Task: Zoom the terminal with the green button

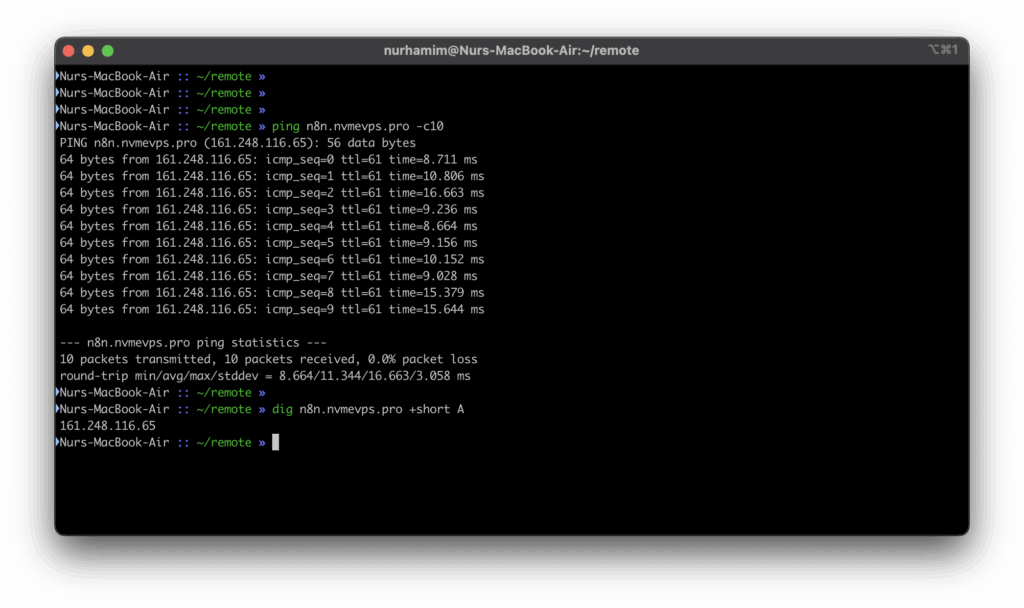Action: pyautogui.click(x=108, y=50)
